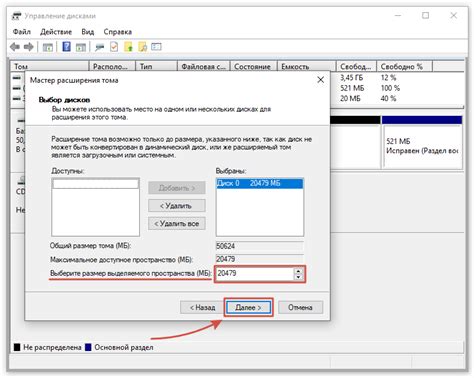Click the maximum available space field 20479
The height and width of the screenshot is (378, 474).
pyautogui.click(x=260, y=259)
